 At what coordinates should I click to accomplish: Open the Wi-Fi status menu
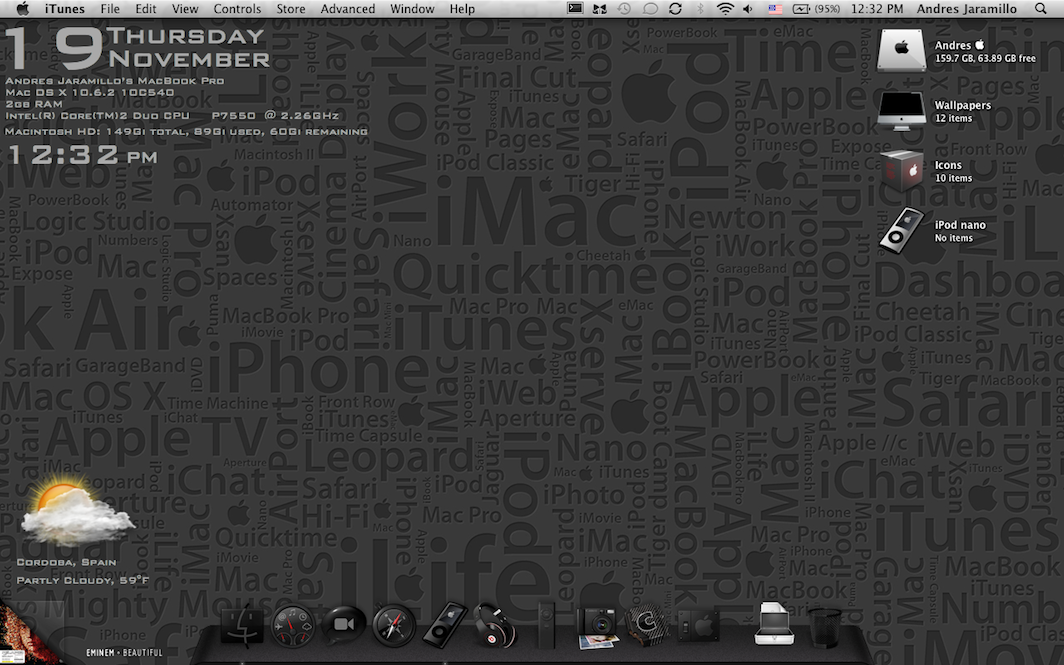pos(725,9)
